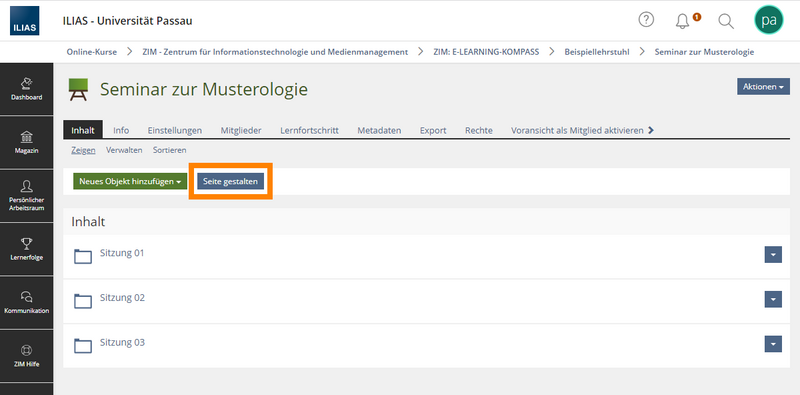Open Lernerfolge trophy sidebar entry
The width and height of the screenshot is (800, 395).
tap(27, 249)
